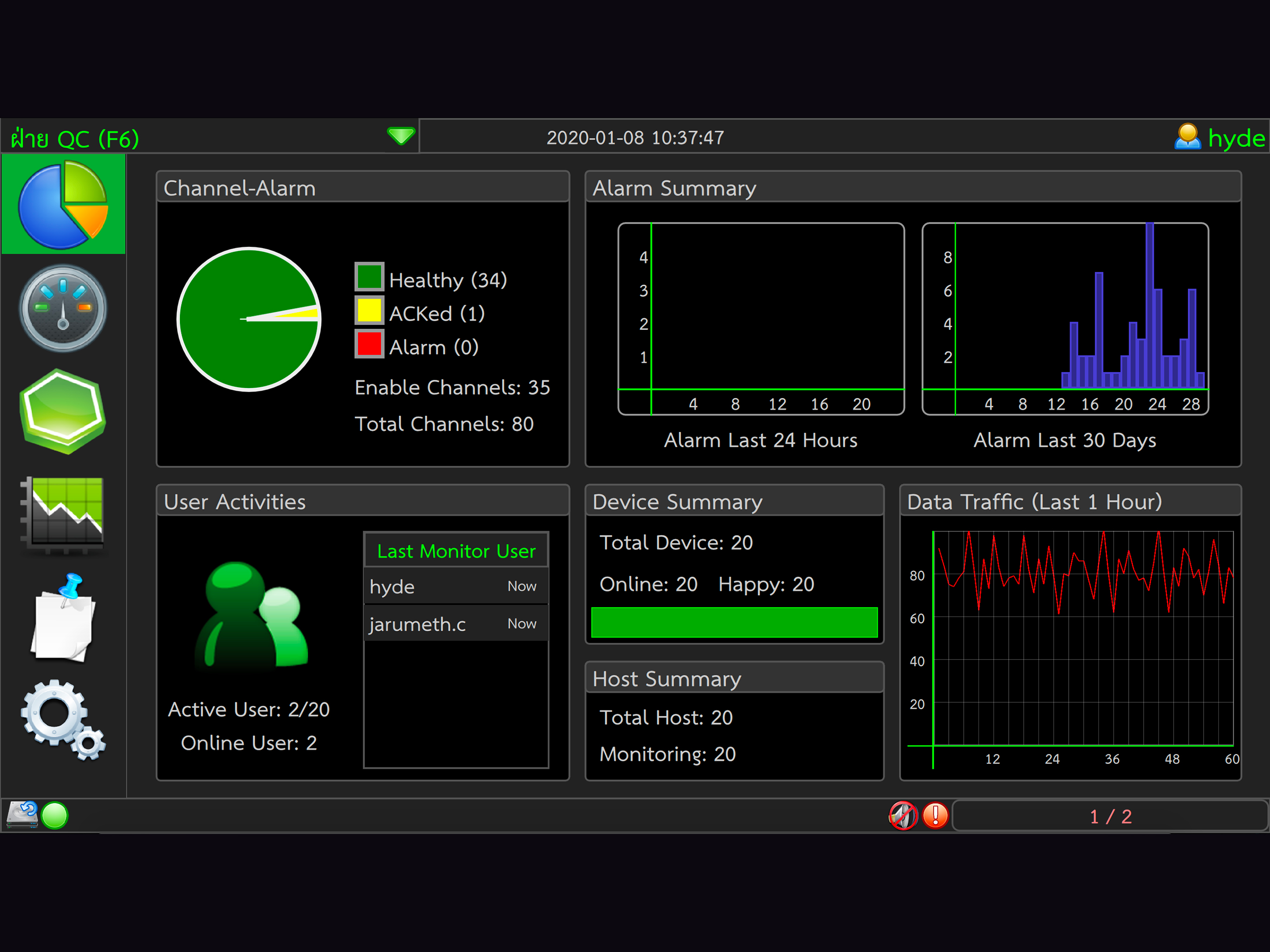Screen dimensions: 1270x952
Task: Click the Total Channels: 80 text
Action: (x=444, y=424)
